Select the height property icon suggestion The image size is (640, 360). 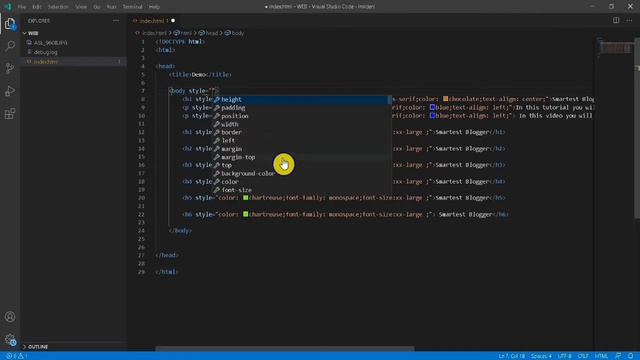point(217,100)
